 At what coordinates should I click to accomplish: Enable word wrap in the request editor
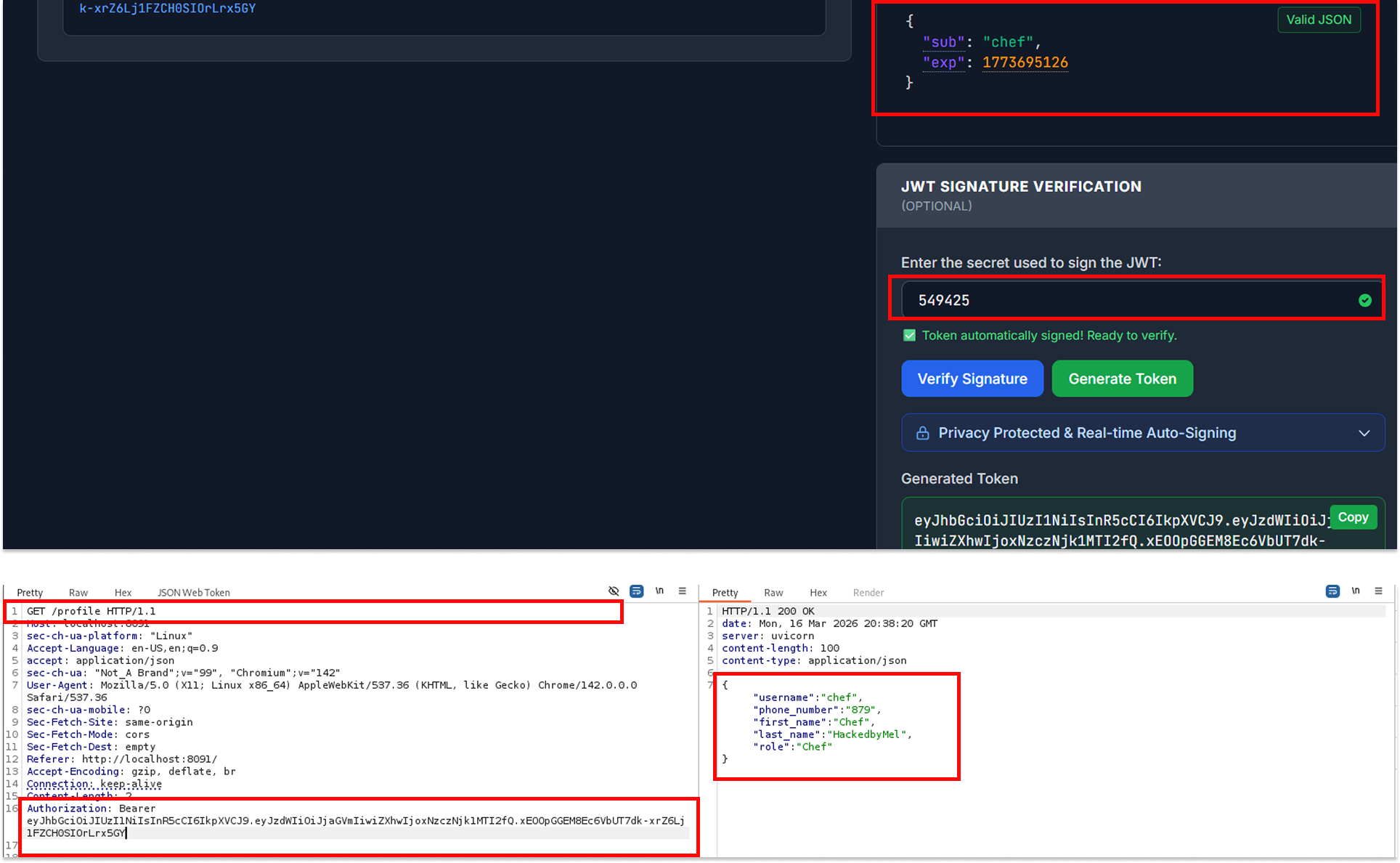(x=637, y=591)
